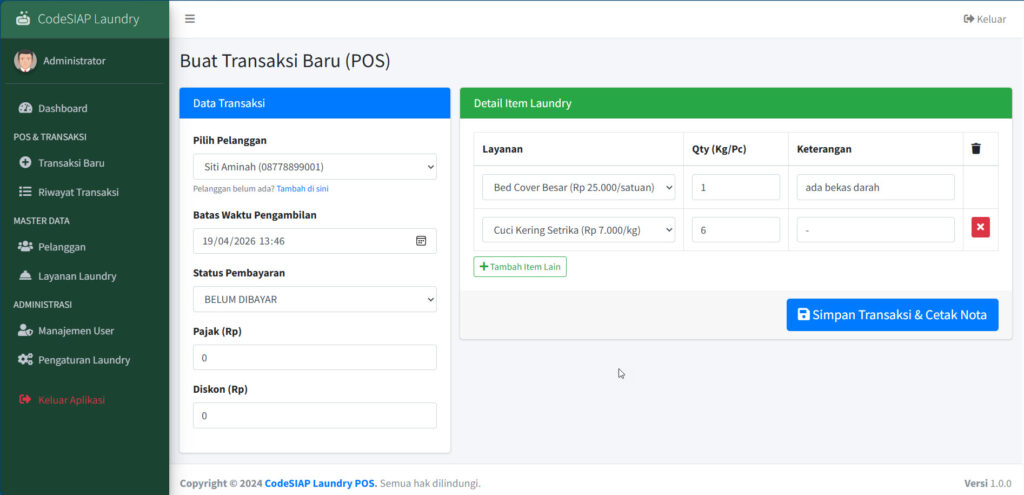
Task: Click the trash icon in table header
Action: click(x=976, y=149)
